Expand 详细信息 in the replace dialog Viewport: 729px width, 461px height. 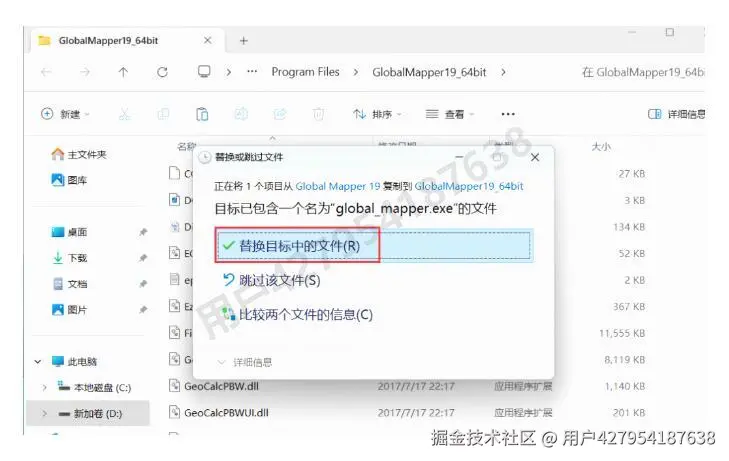[245, 362]
